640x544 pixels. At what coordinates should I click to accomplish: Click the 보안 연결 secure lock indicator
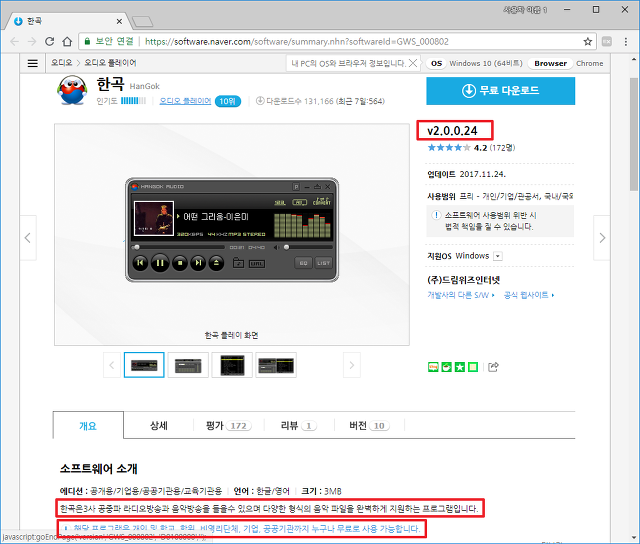tap(109, 41)
